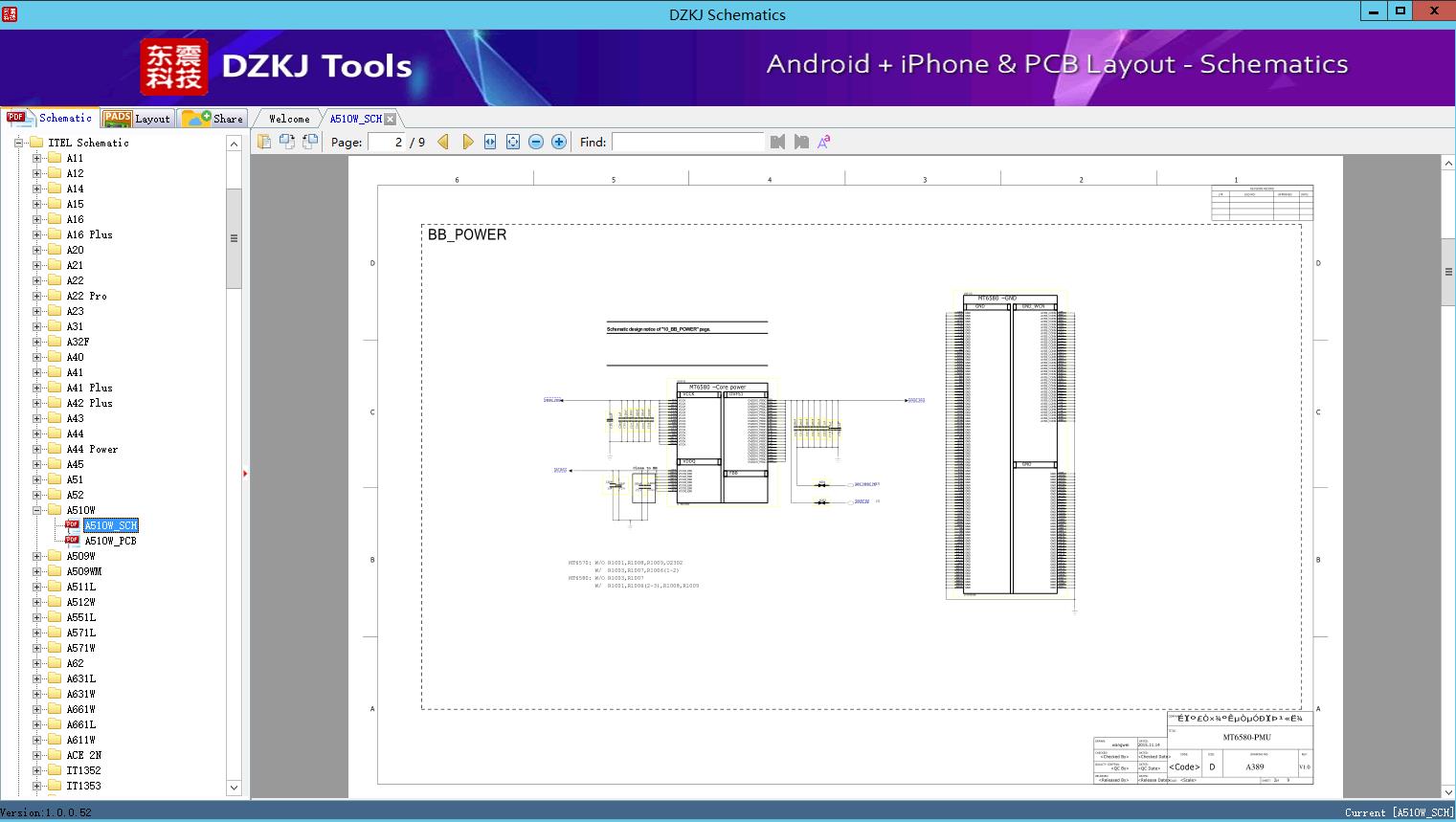
Task: Click the BB_POWER heading text
Action: [467, 234]
